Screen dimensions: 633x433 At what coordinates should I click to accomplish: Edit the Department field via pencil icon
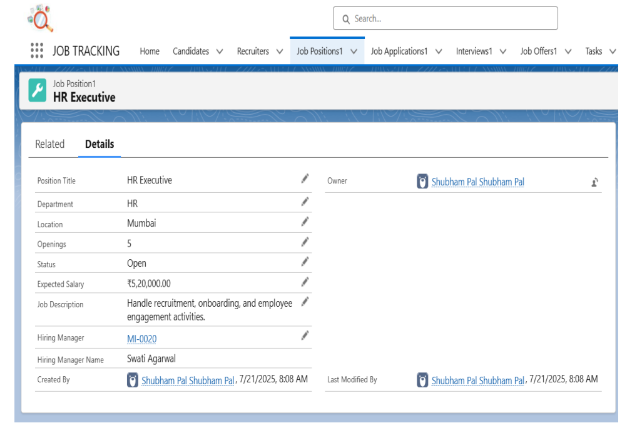pyautogui.click(x=305, y=202)
